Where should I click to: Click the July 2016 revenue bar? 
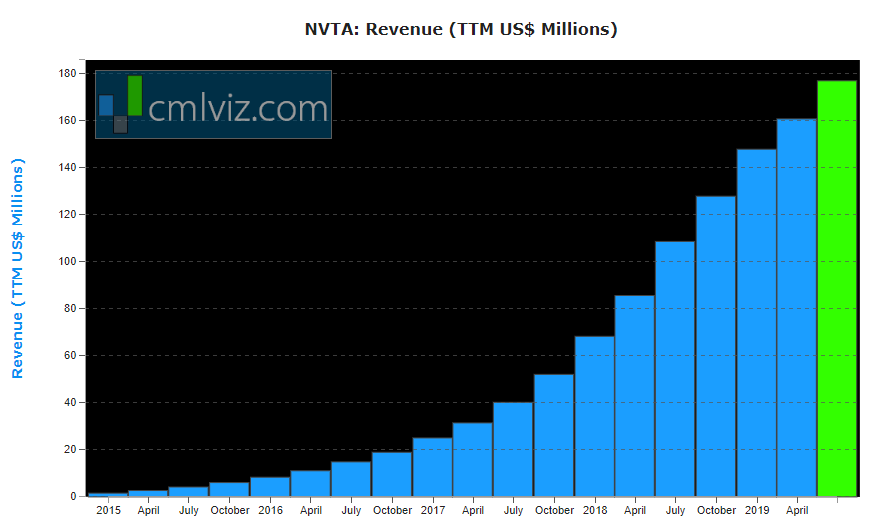(351, 479)
